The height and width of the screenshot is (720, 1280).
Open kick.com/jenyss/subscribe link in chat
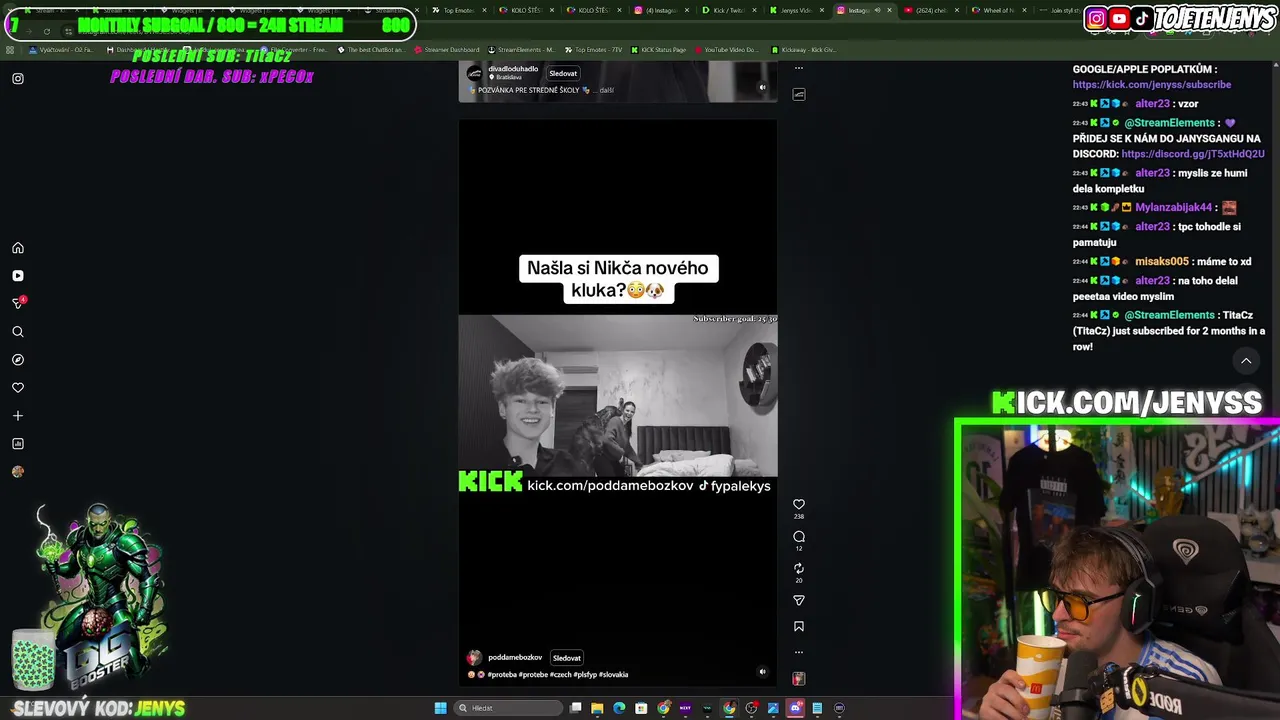click(x=1152, y=85)
